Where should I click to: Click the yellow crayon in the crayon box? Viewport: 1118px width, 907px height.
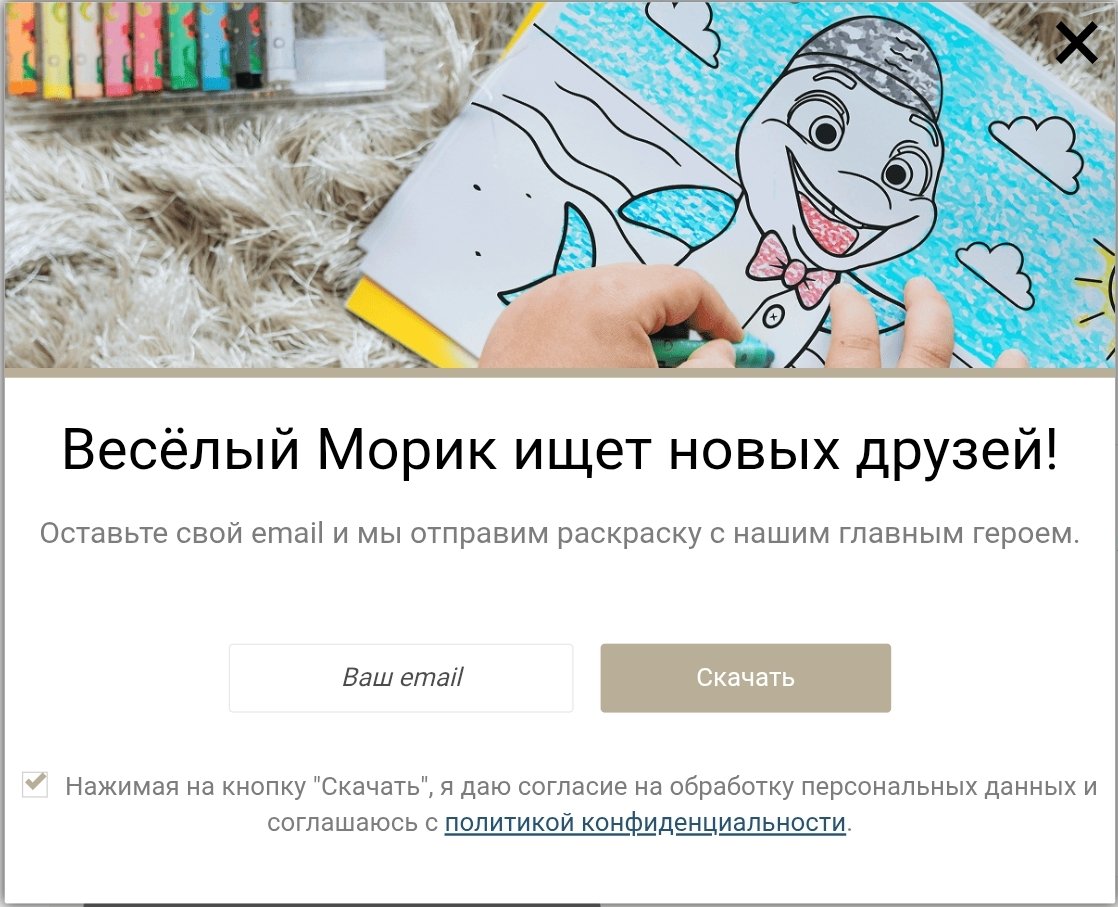click(56, 50)
